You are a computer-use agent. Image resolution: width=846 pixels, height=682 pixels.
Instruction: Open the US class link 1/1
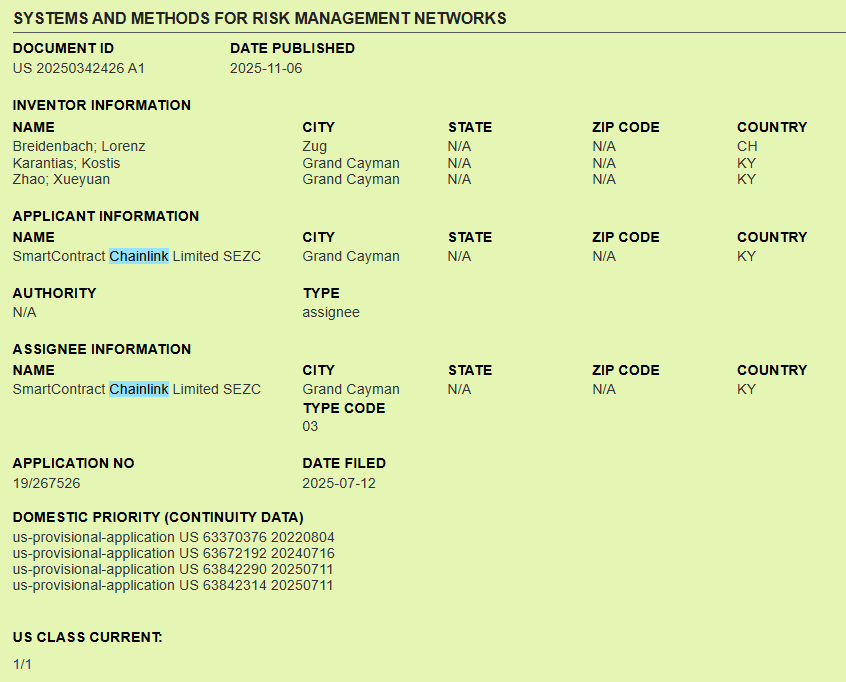point(22,664)
